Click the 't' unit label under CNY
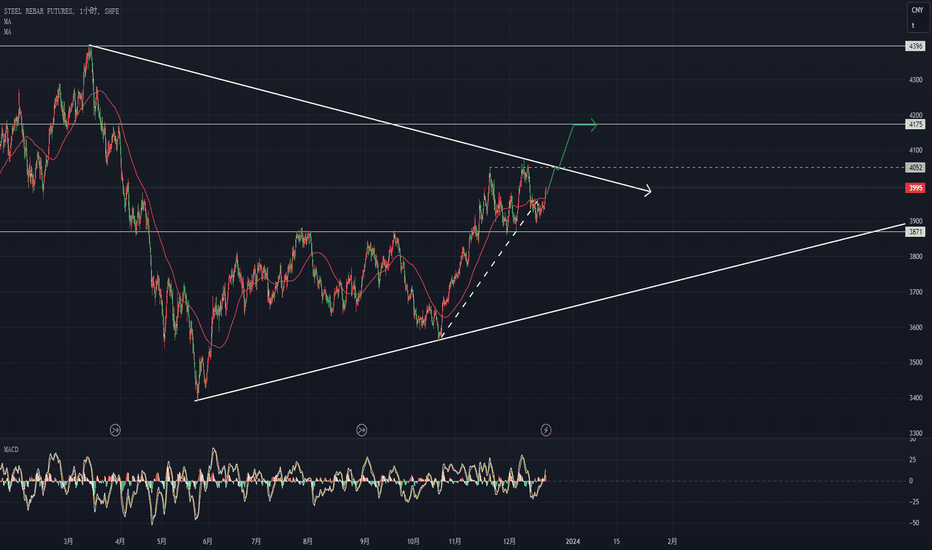This screenshot has width=932, height=550. click(913, 26)
